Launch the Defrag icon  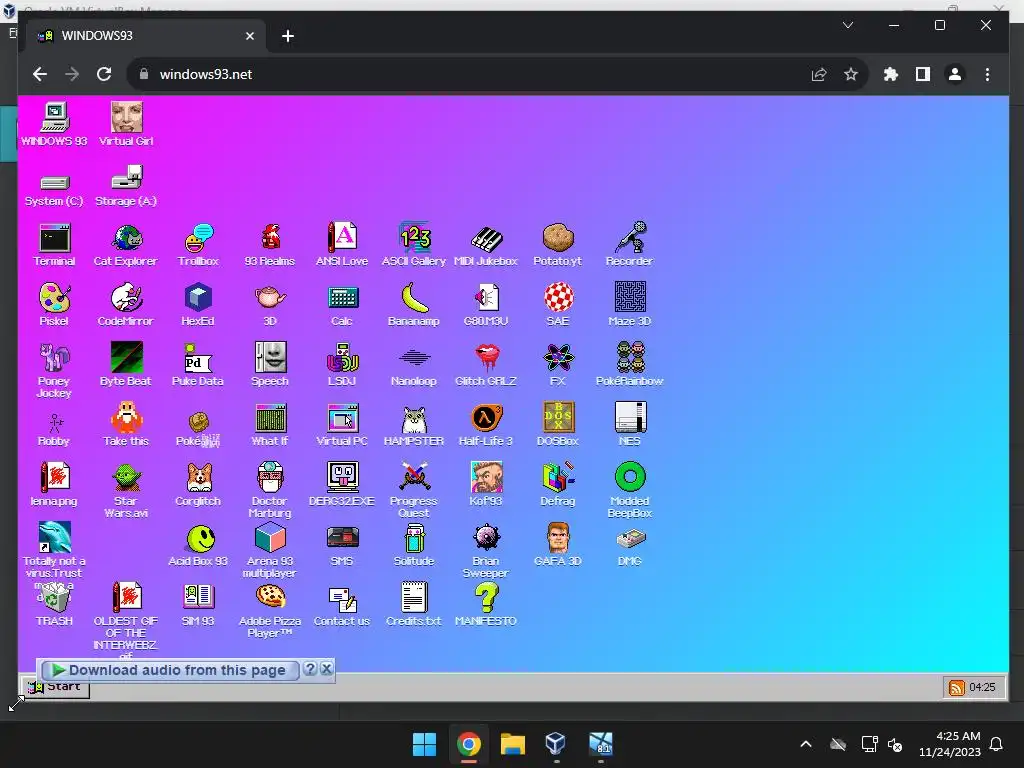point(558,485)
